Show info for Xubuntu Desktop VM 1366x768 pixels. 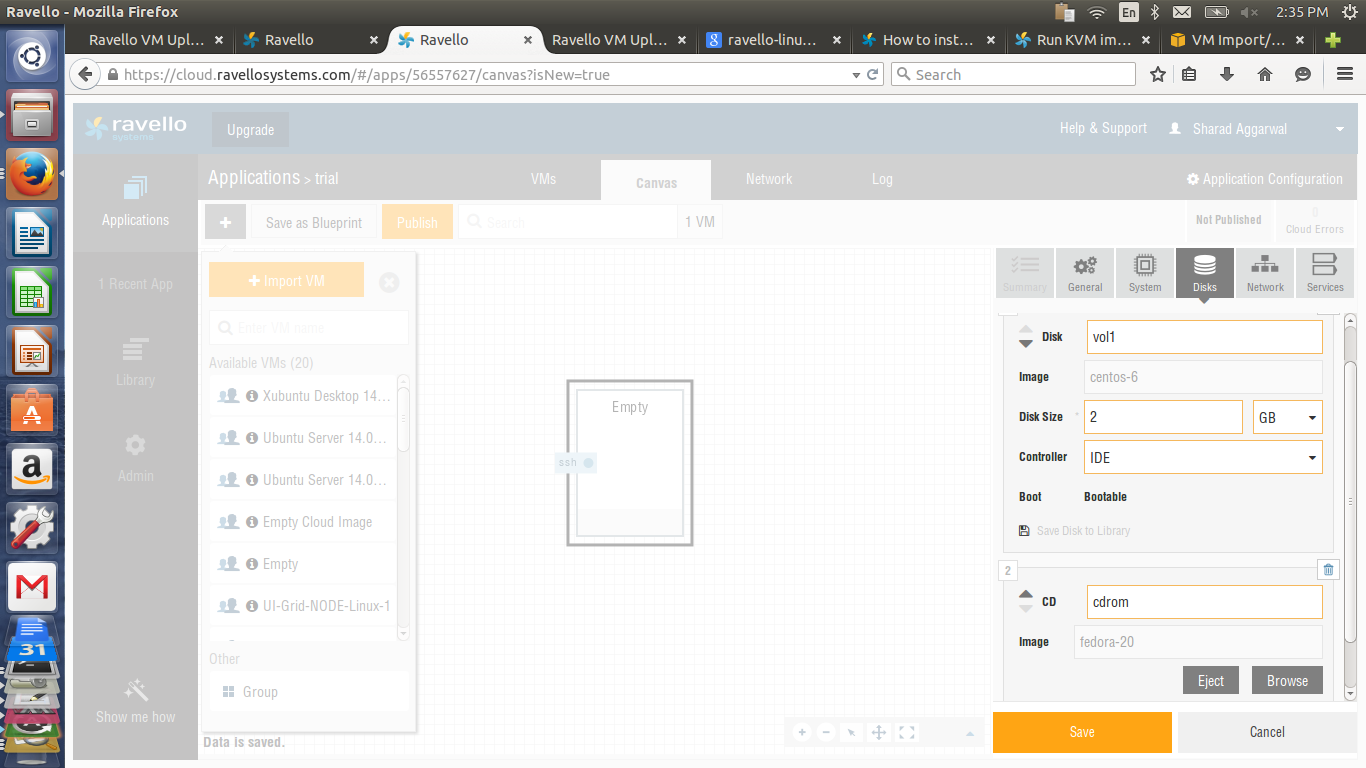click(x=252, y=396)
